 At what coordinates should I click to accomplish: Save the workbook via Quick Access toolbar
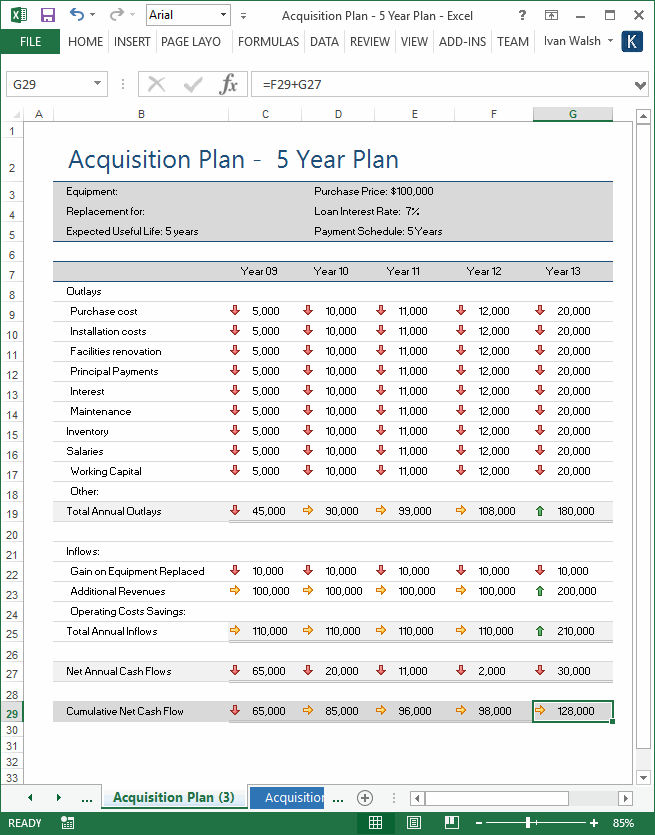pyautogui.click(x=47, y=13)
